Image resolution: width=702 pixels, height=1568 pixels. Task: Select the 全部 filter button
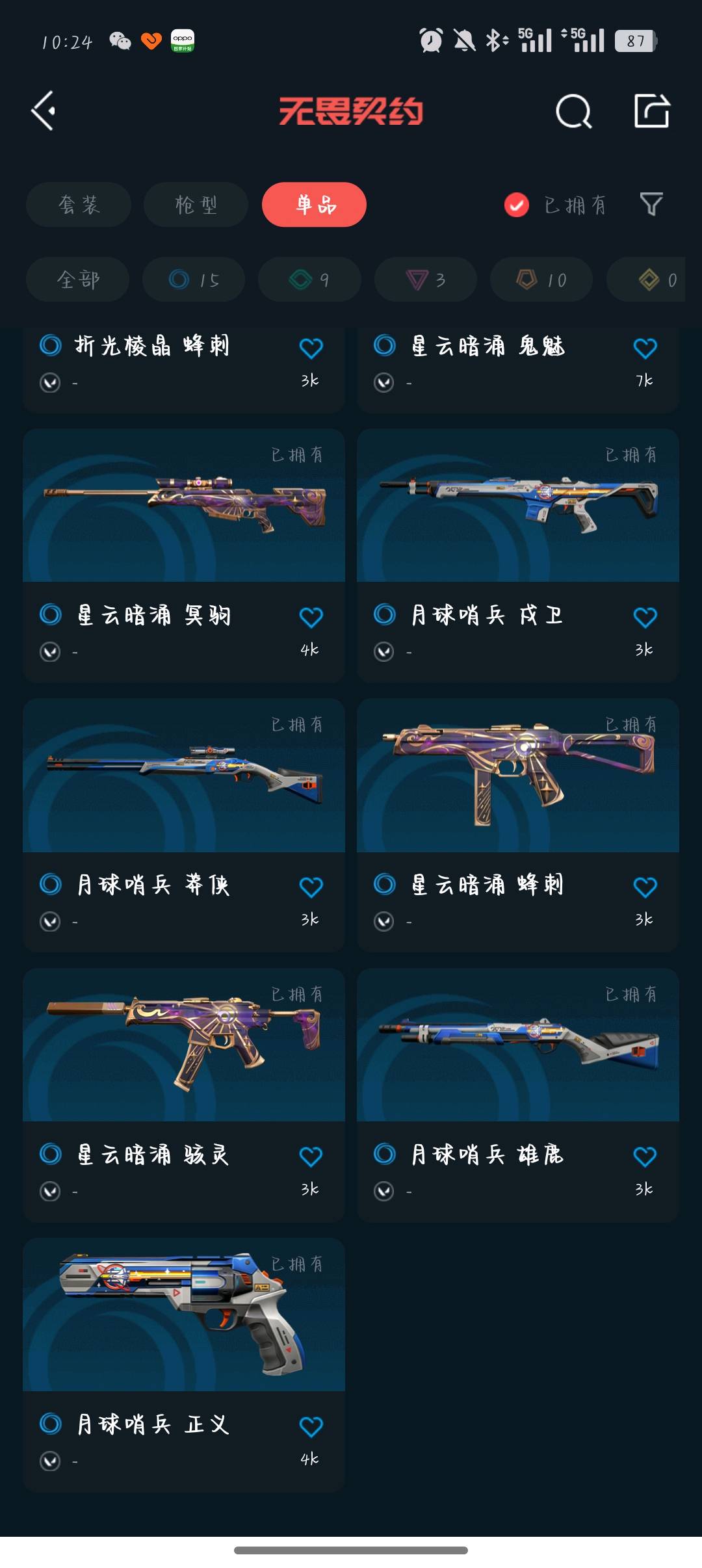pyautogui.click(x=77, y=280)
